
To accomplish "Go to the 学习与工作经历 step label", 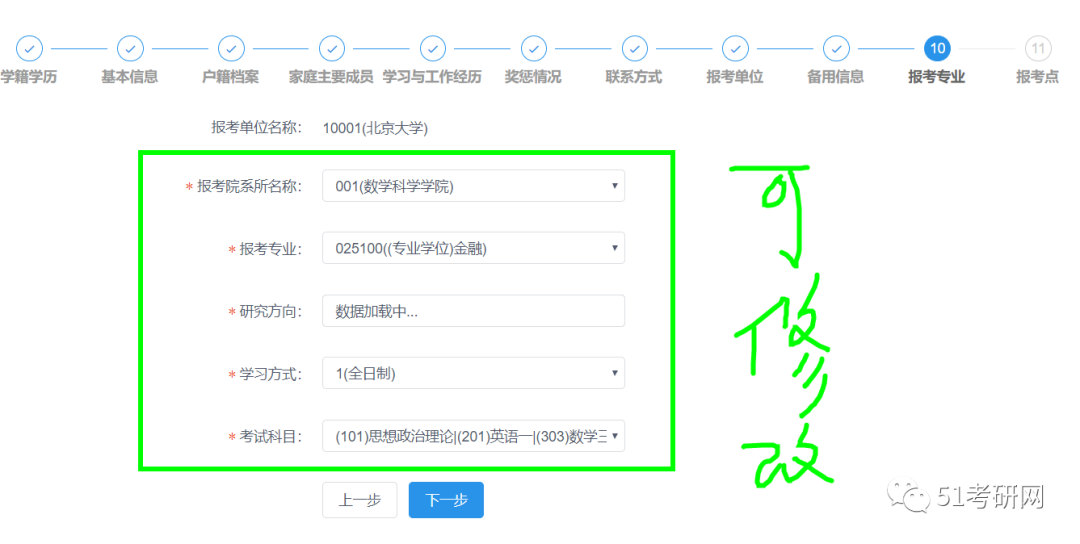I will click(433, 77).
